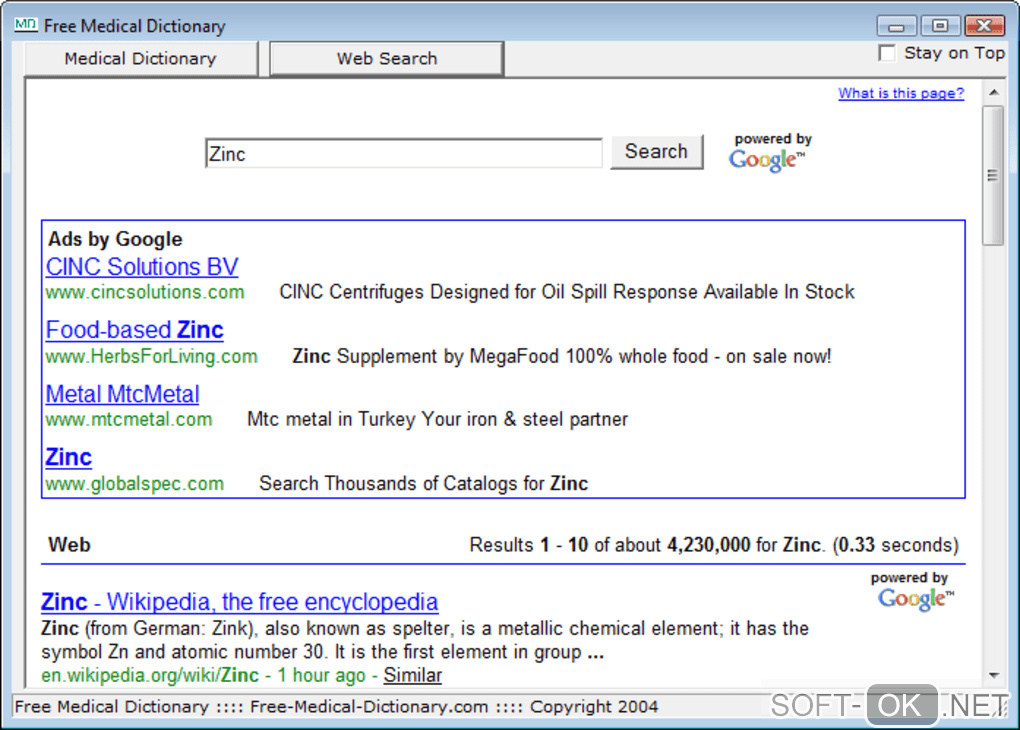Viewport: 1020px width, 730px height.
Task: Close the Free Medical Dictionary window
Action: click(x=984, y=26)
